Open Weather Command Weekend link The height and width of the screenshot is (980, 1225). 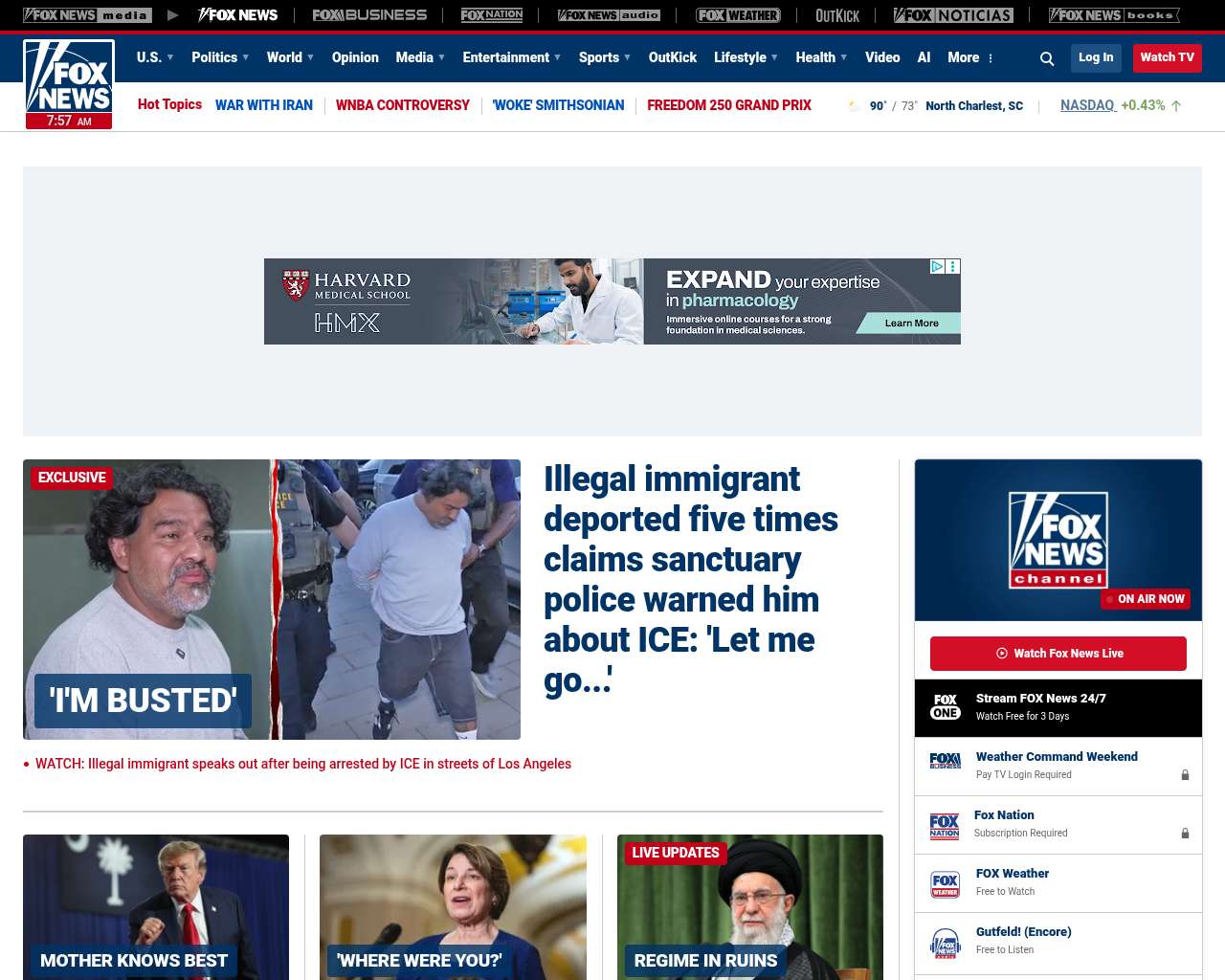(1057, 757)
